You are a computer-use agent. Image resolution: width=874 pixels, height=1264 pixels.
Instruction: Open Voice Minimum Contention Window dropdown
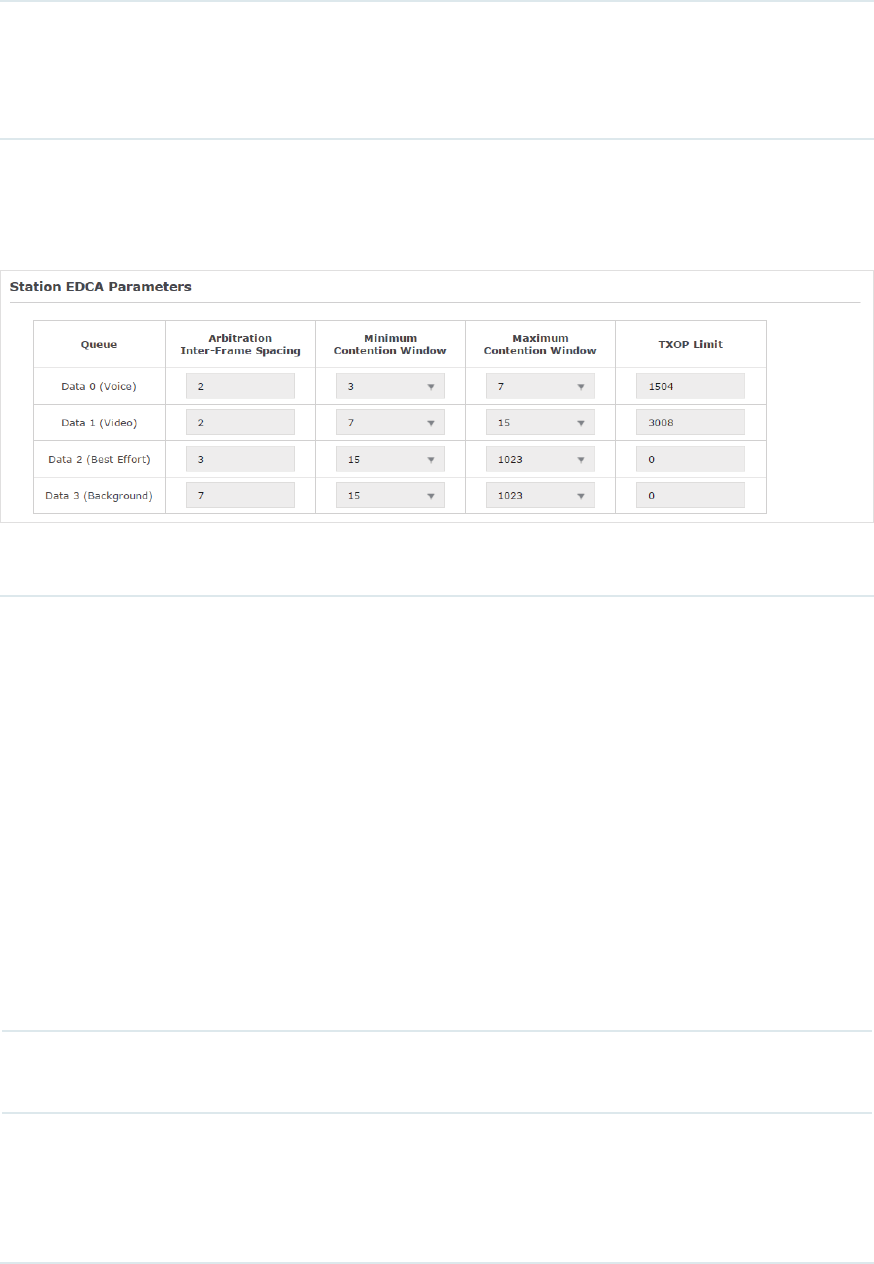tap(390, 386)
